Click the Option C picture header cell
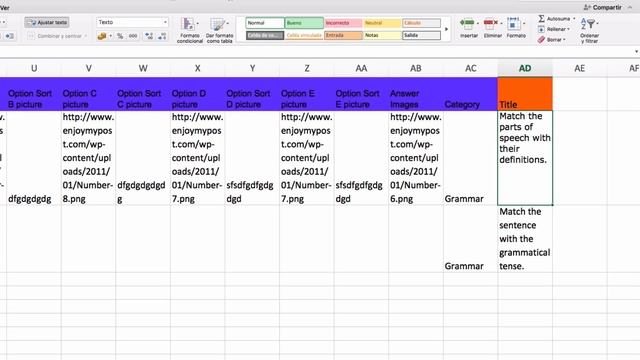 point(89,94)
